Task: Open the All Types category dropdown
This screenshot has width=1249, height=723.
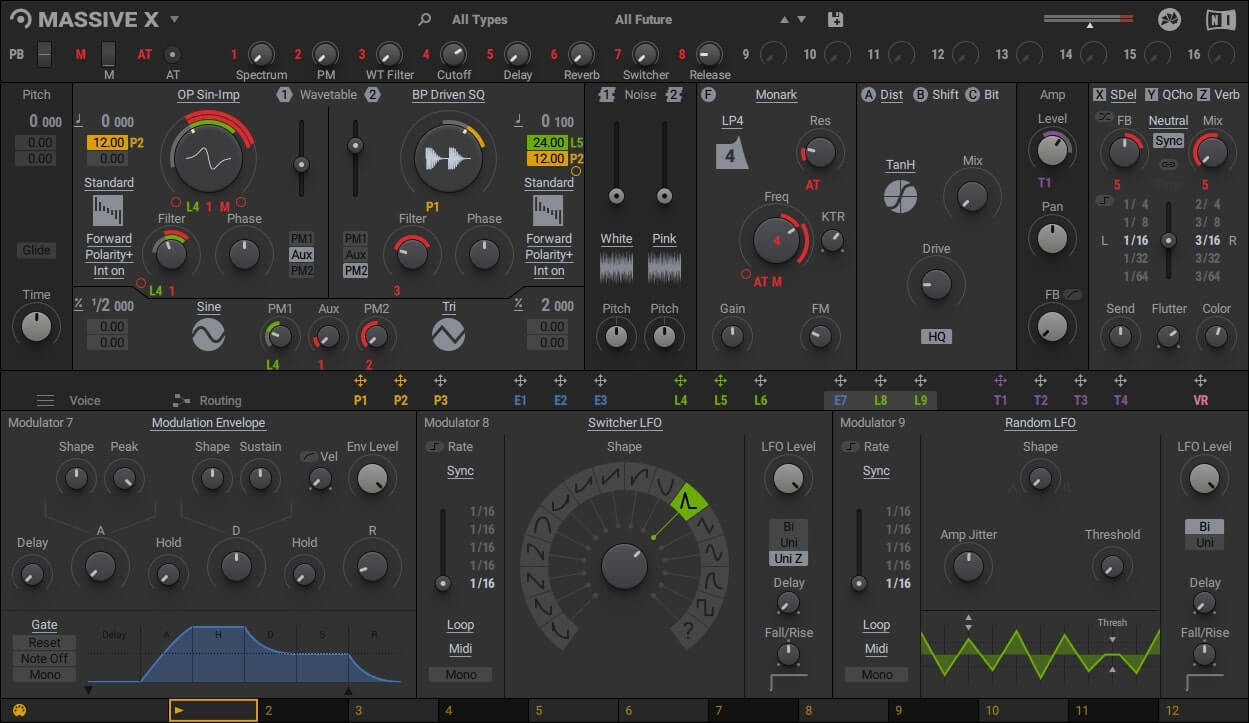Action: 480,19
